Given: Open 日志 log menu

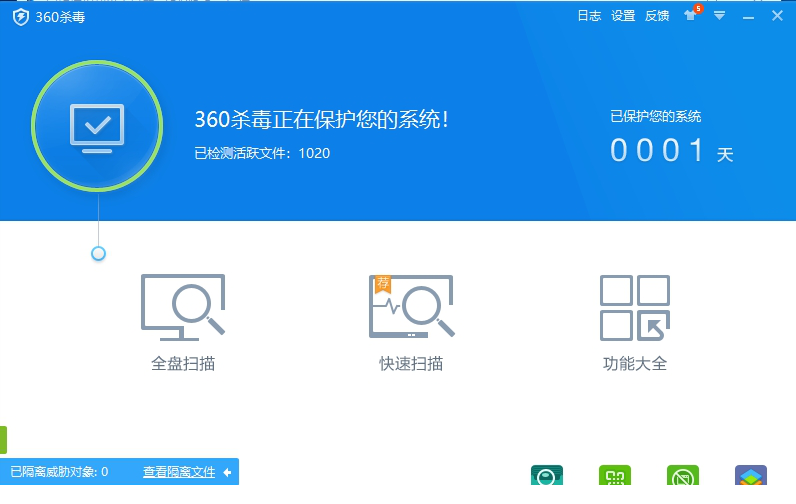Looking at the screenshot, I should [589, 16].
